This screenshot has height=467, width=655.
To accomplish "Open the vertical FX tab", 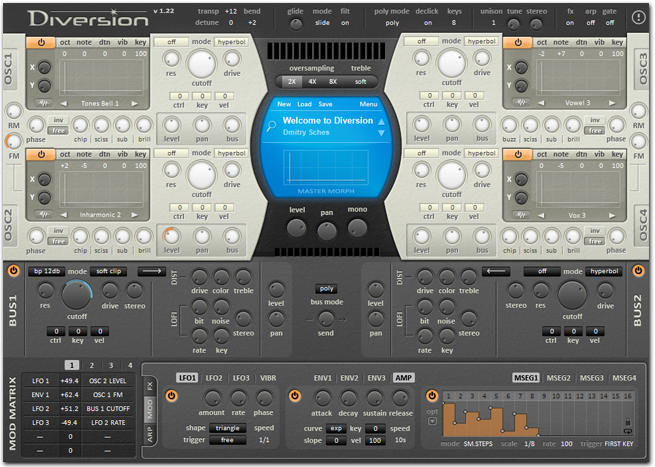I will pos(150,386).
